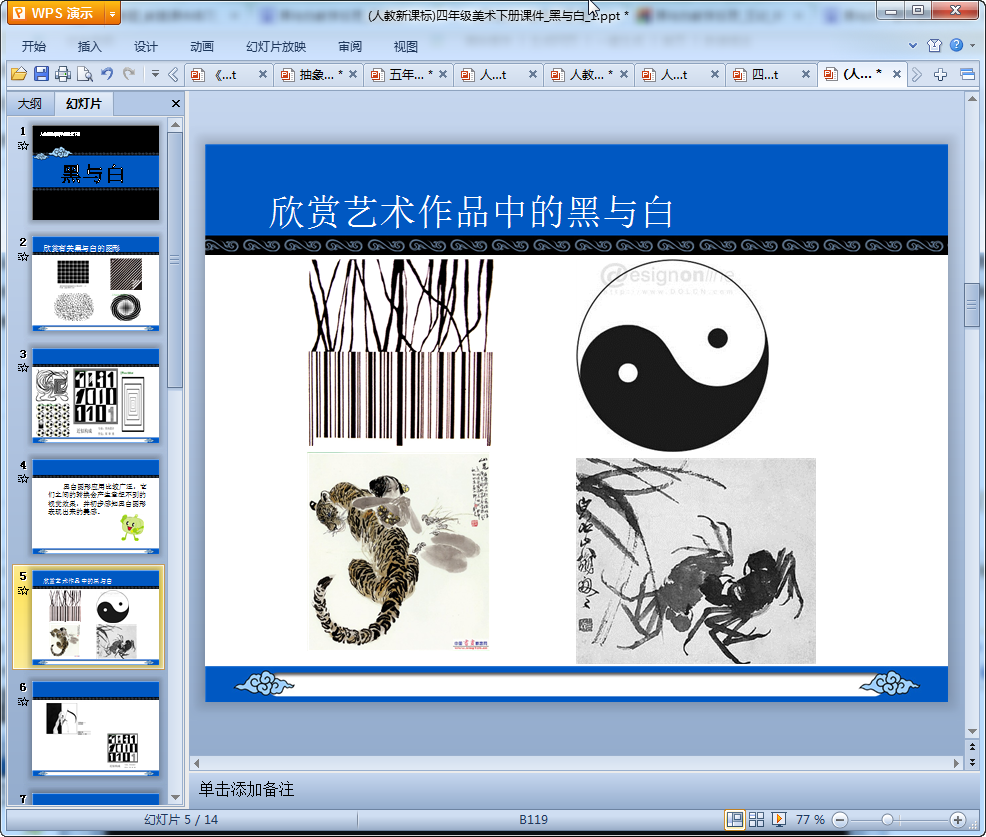The width and height of the screenshot is (986, 837).
Task: Go to previous slide with double-up arrow
Action: [x=972, y=746]
